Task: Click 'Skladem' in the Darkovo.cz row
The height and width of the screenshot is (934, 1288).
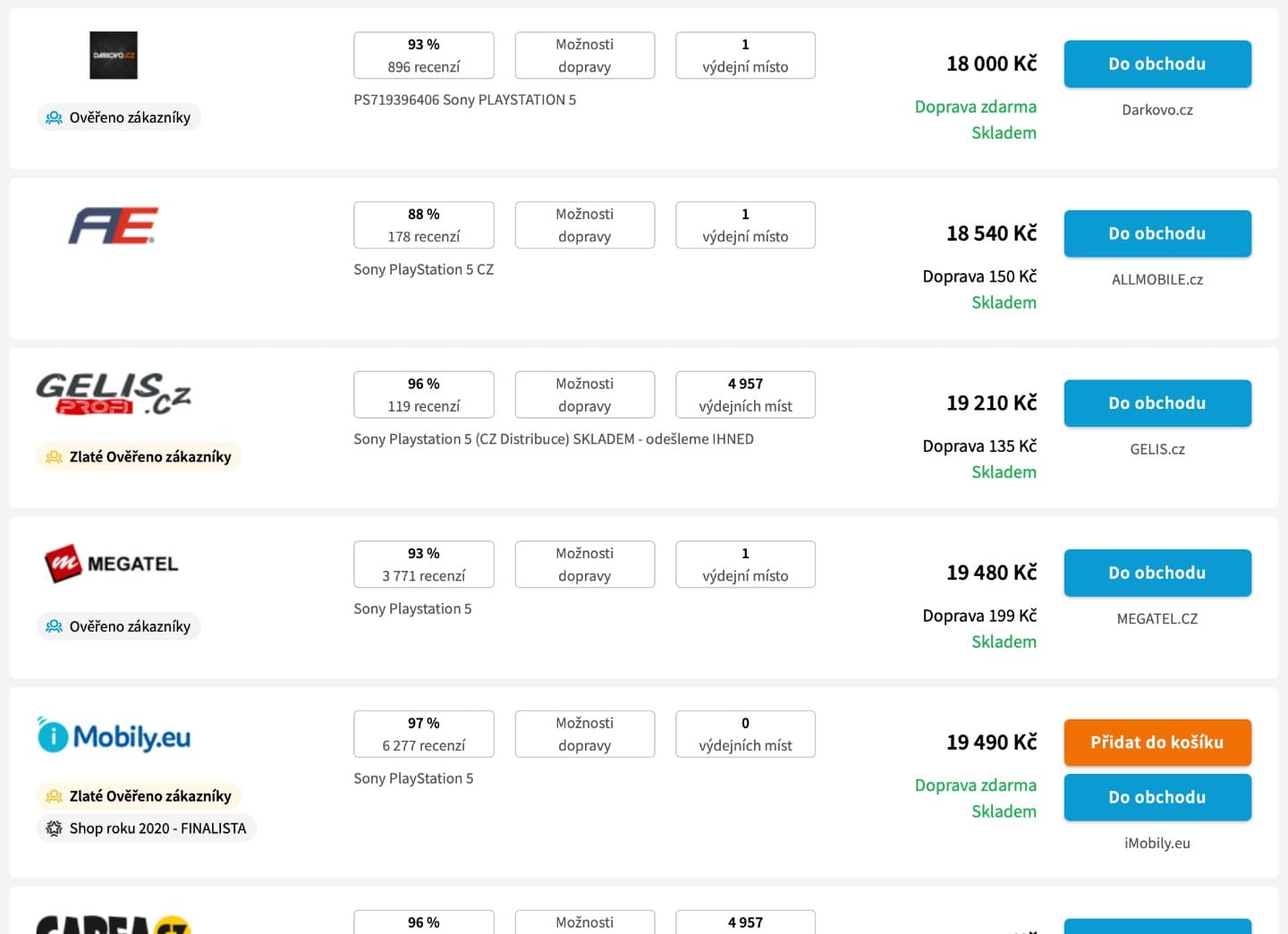Action: click(1004, 132)
